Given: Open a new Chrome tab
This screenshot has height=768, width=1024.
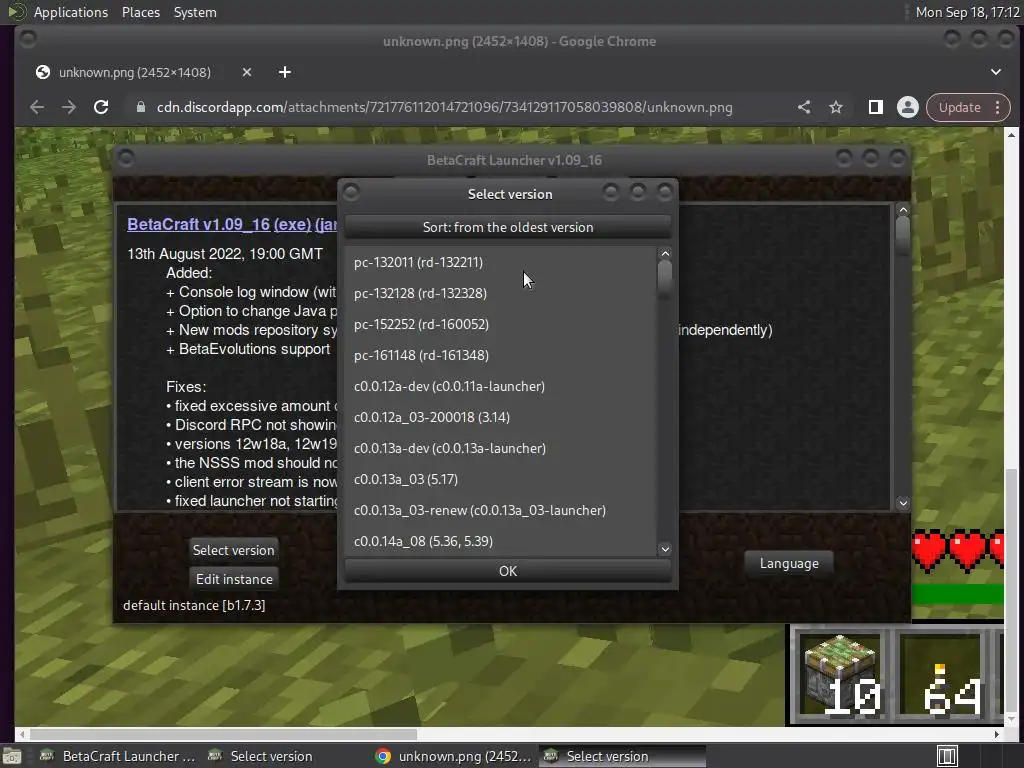Looking at the screenshot, I should pos(285,72).
